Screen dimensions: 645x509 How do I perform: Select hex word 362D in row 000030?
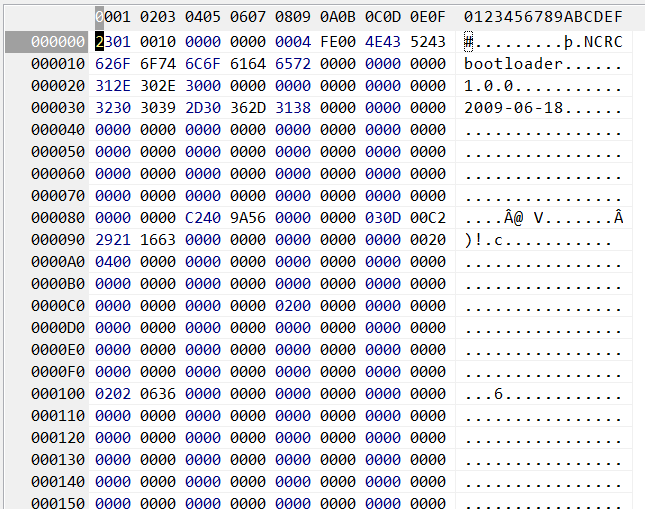tap(248, 108)
